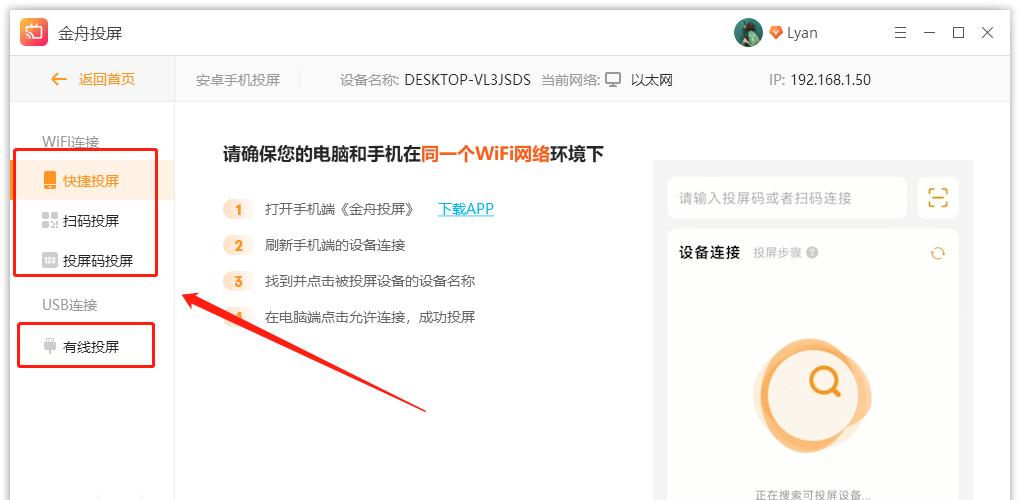1020x500 pixels.
Task: Click the monitor icon next to 以太网
Action: coord(613,80)
